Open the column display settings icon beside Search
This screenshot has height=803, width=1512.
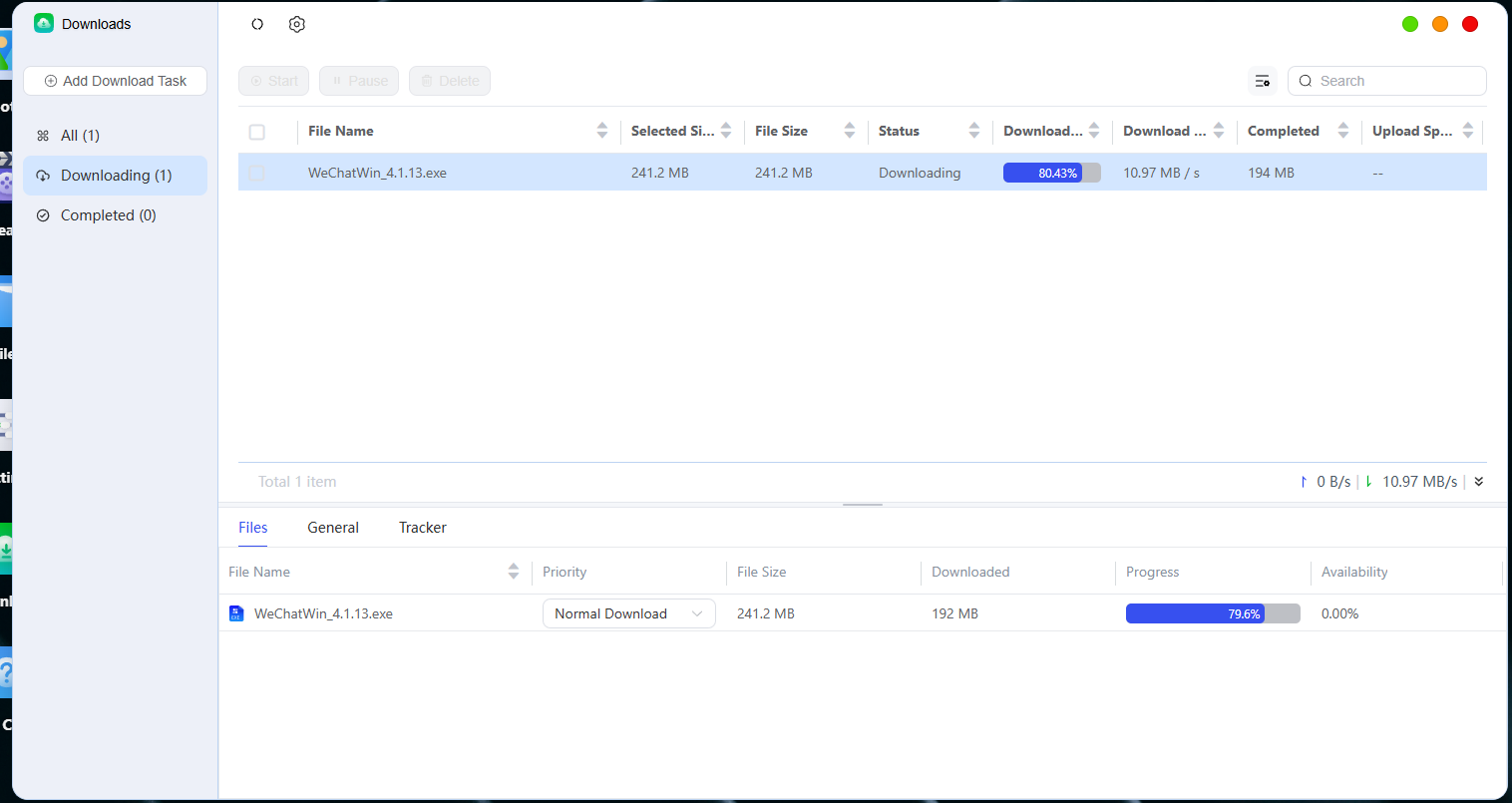[x=1263, y=81]
